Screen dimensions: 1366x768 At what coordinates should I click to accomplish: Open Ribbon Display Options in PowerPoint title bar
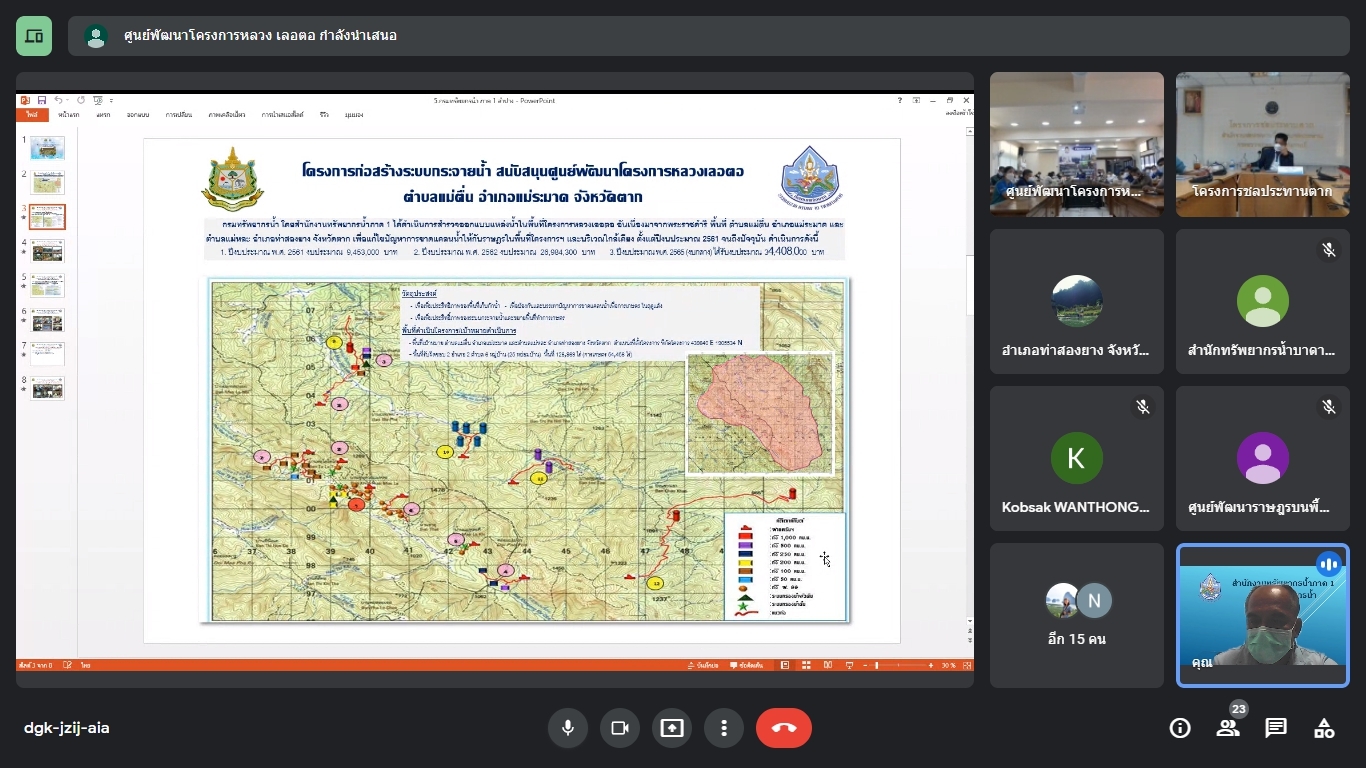916,100
